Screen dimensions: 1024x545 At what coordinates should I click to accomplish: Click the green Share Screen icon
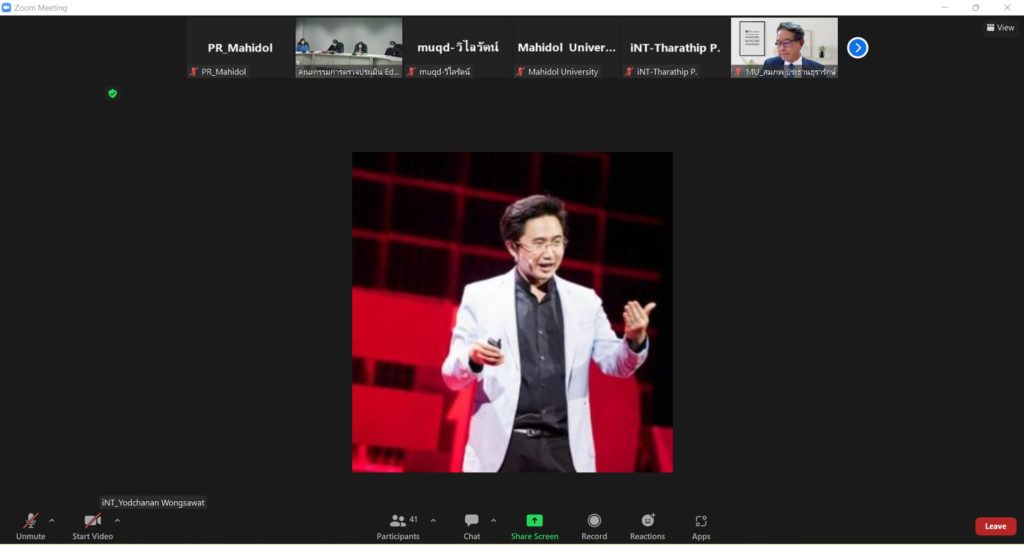[x=534, y=521]
